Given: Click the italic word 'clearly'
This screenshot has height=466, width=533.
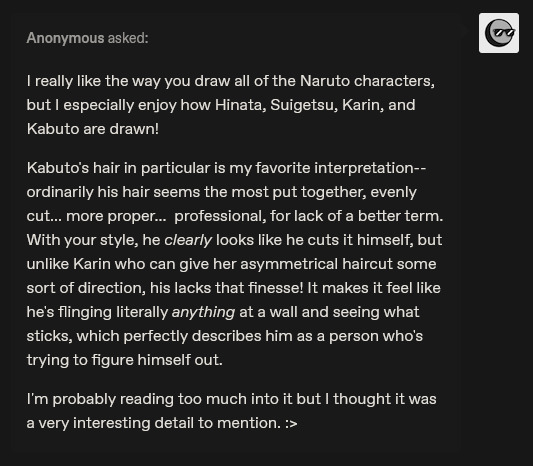Looking at the screenshot, I should tap(188, 240).
